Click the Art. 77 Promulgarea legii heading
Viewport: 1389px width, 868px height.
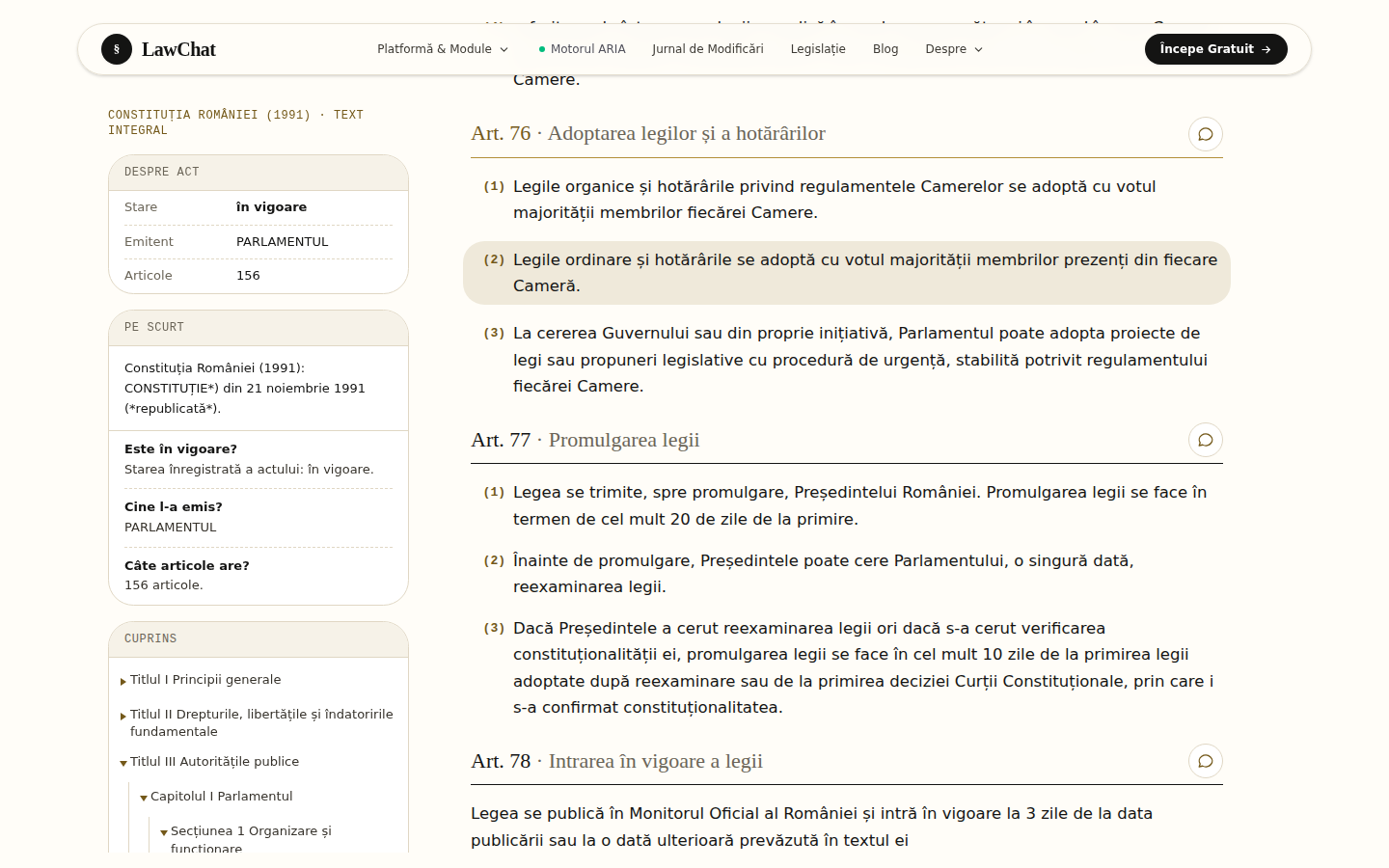[586, 440]
